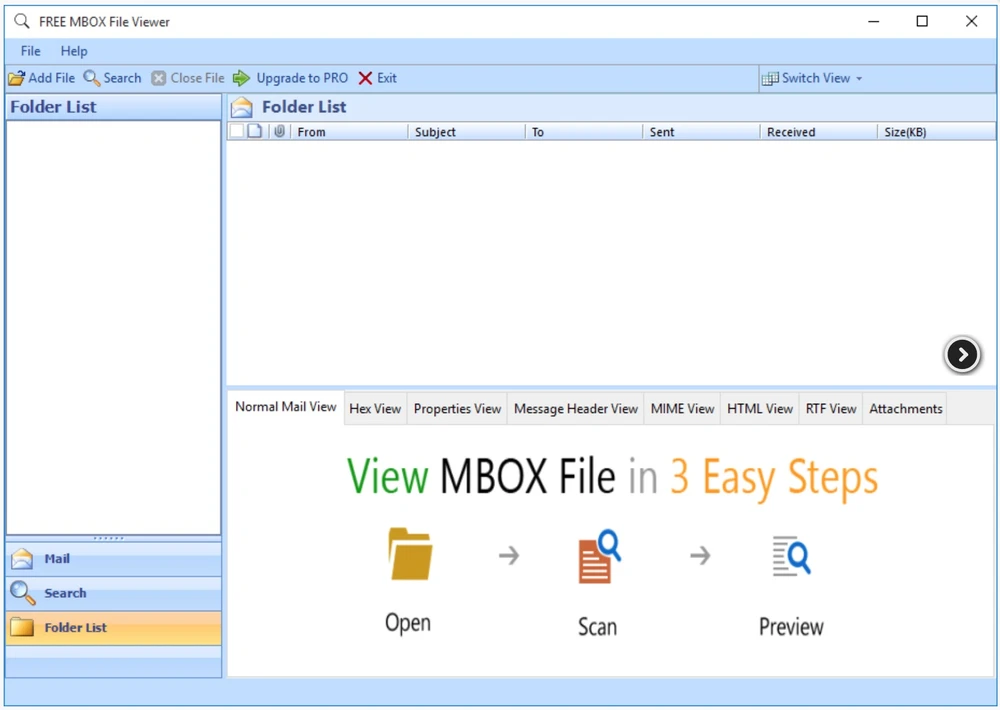Sort by the From column header
This screenshot has width=1000, height=710.
point(349,132)
